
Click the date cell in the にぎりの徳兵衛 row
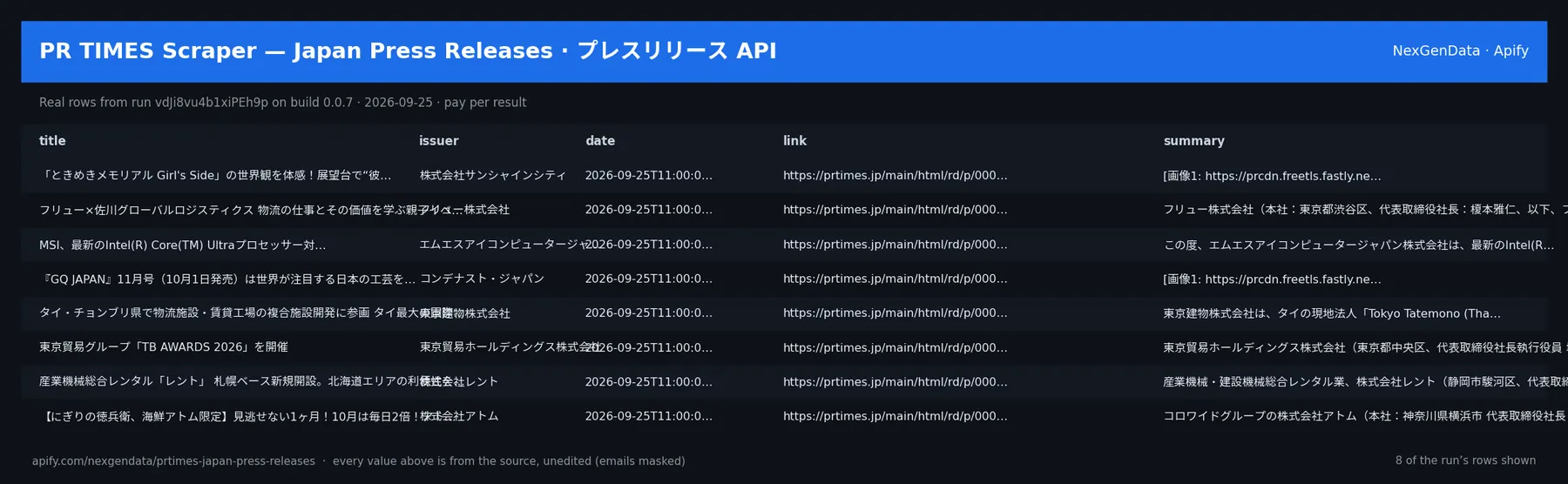pyautogui.click(x=649, y=416)
